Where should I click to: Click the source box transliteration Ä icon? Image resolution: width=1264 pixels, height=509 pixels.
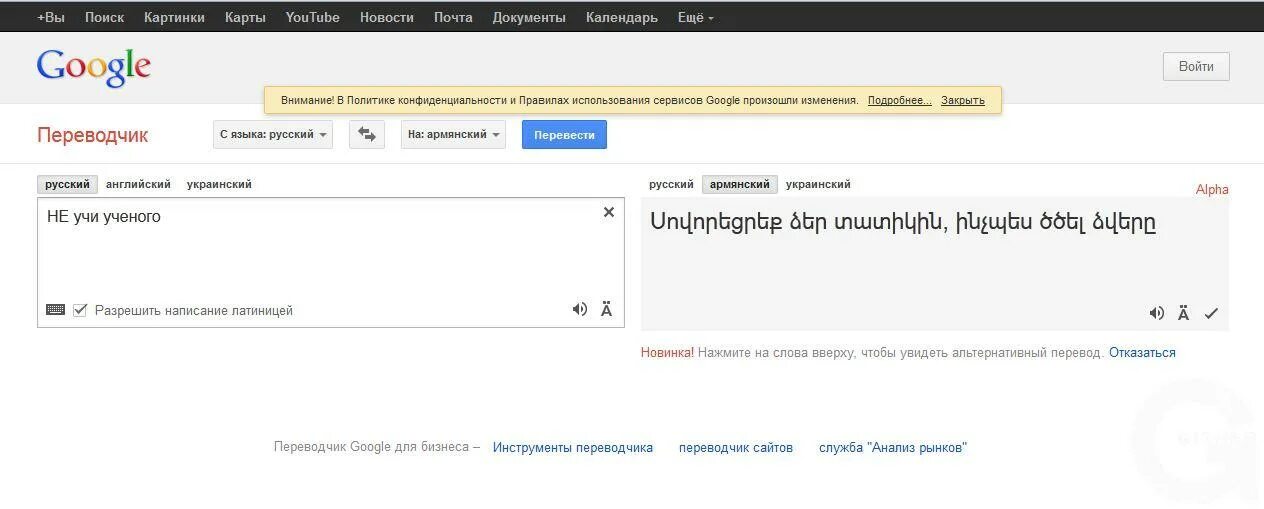tap(606, 309)
